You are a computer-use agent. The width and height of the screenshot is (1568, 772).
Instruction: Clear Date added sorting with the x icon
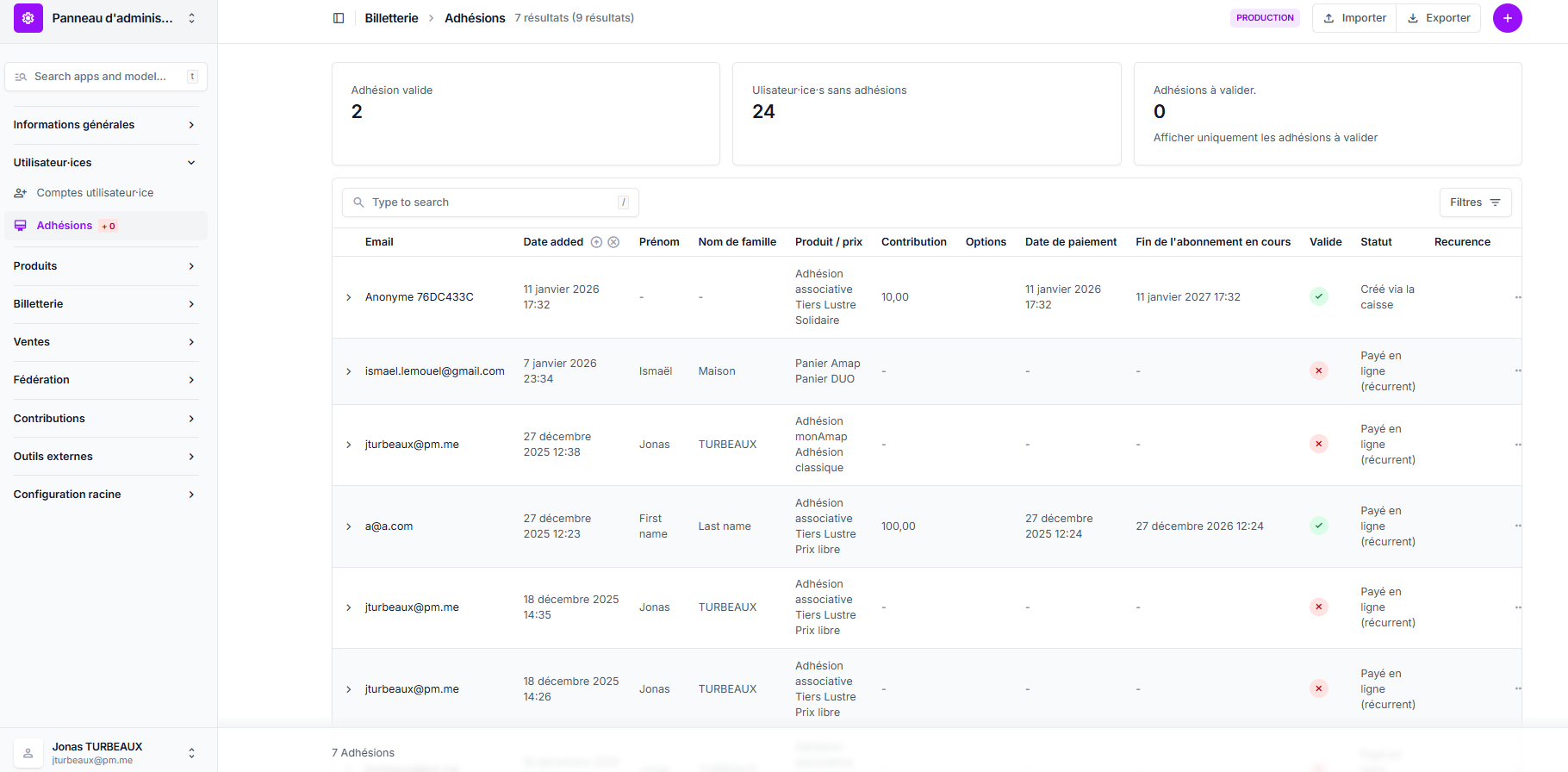point(613,242)
